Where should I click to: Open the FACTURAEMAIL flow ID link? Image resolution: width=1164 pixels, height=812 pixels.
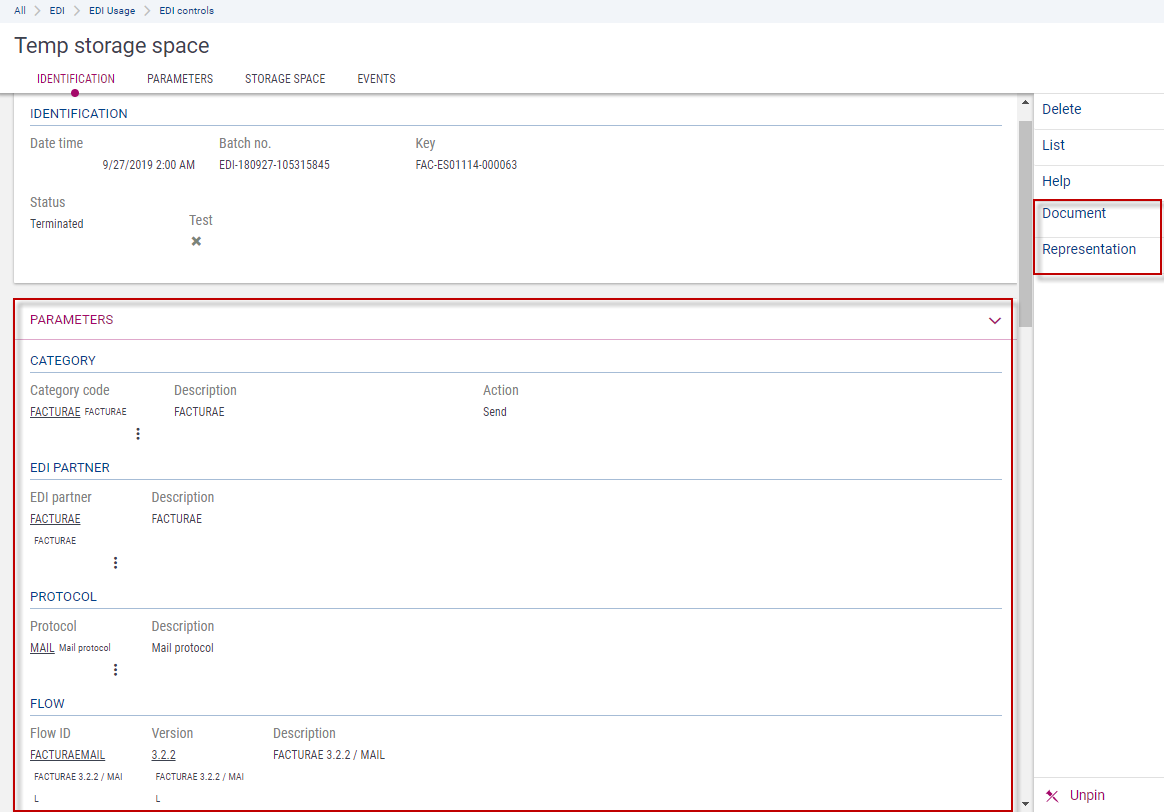67,755
